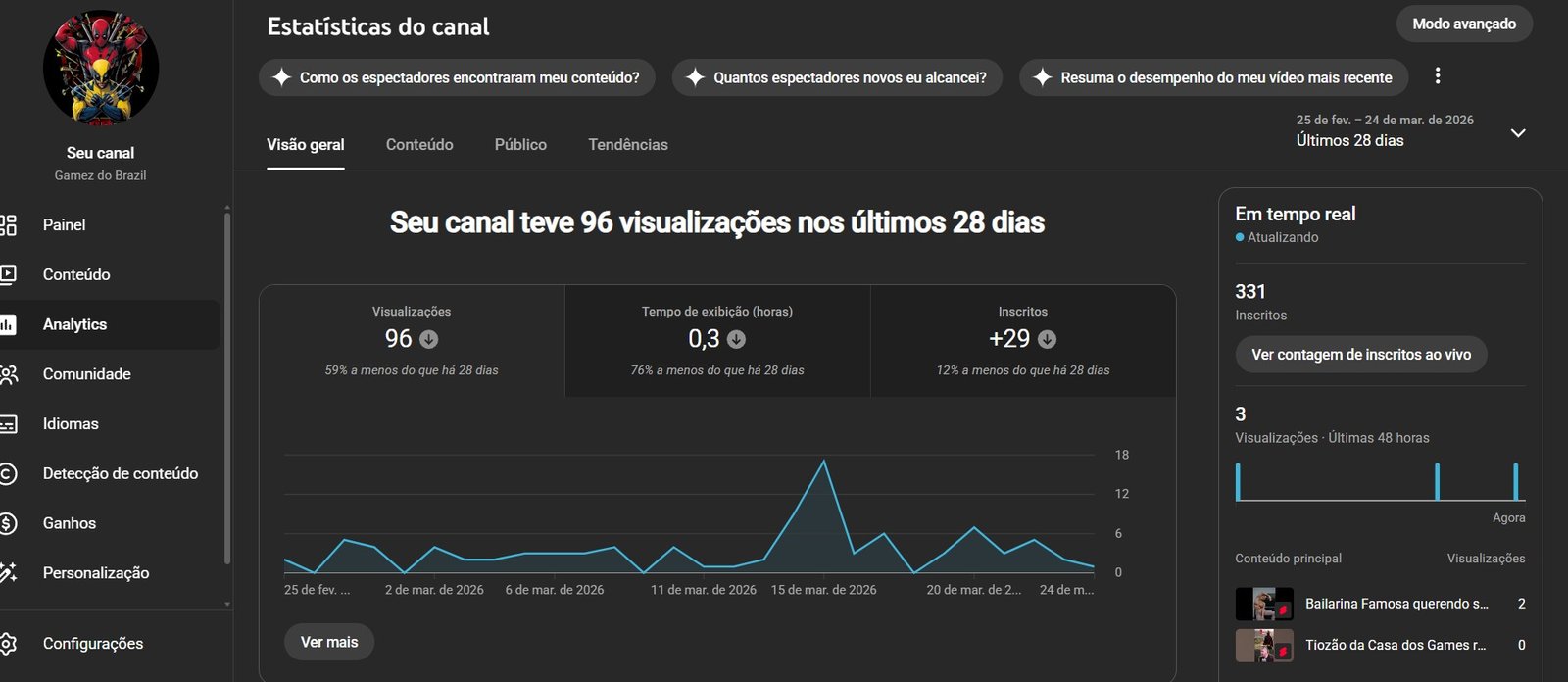Switch to the Conteúdo tab
Screen dimensions: 1568x682
pyautogui.click(x=419, y=145)
